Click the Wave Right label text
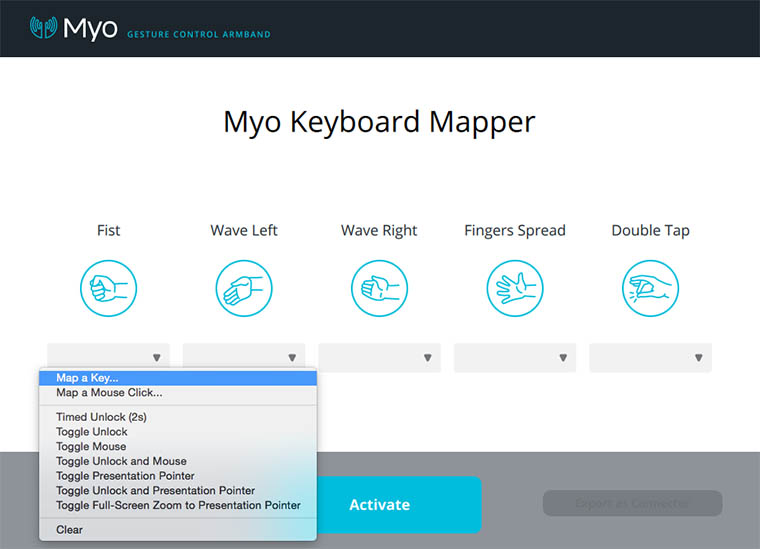Screen dimensions: 760x549 379,231
